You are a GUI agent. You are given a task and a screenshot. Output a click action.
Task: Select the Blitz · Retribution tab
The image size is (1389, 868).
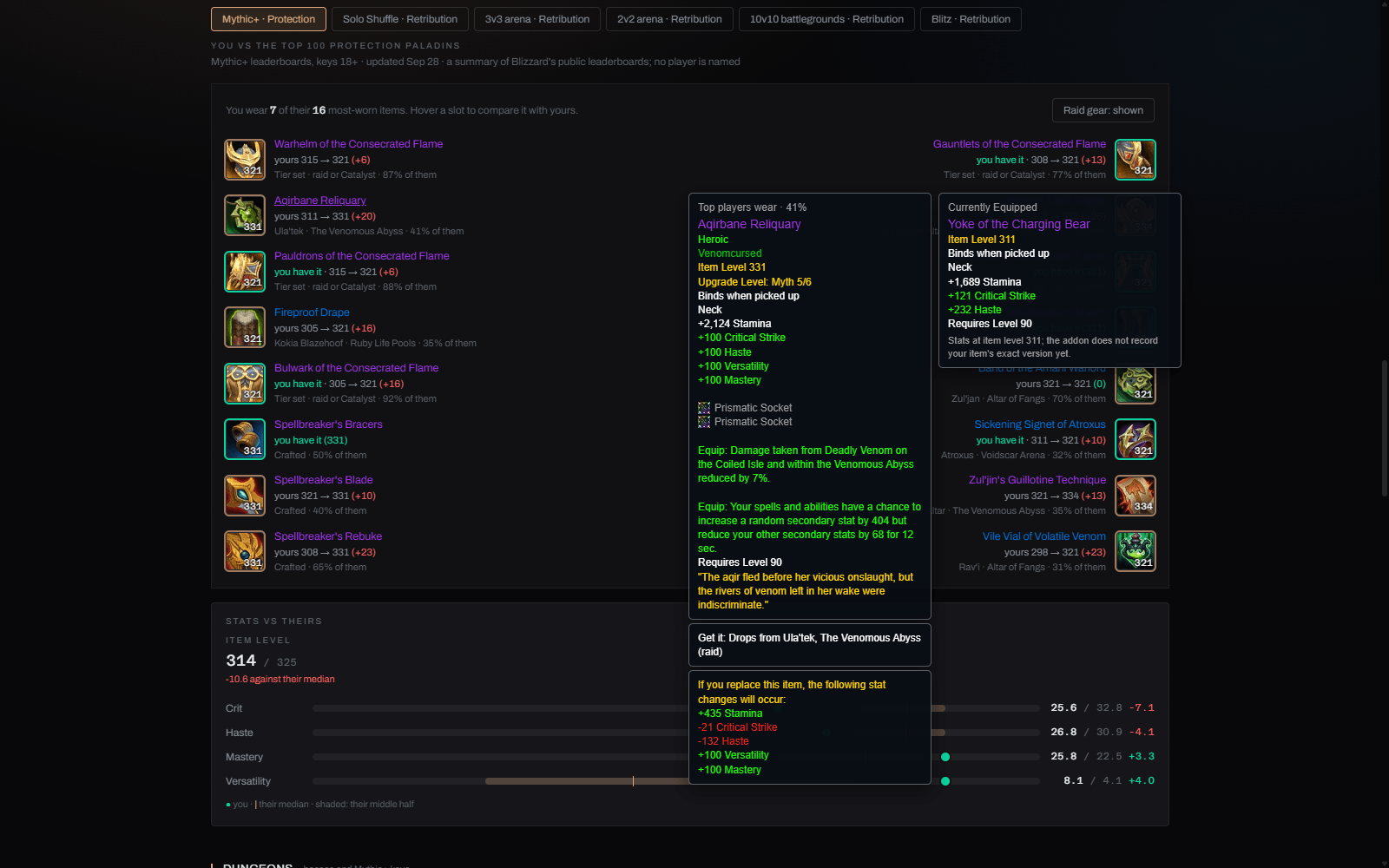(x=971, y=19)
